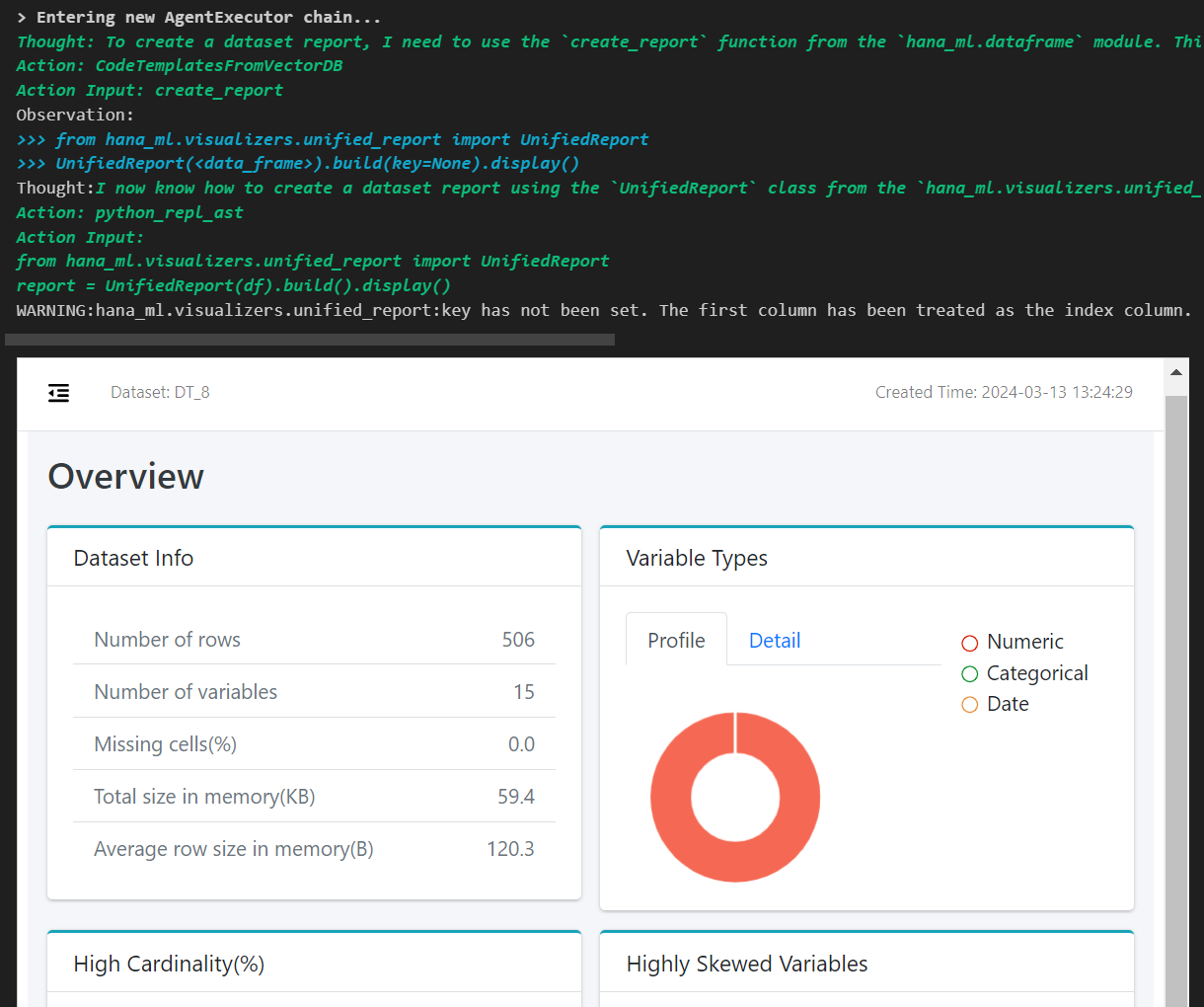Select the Missing cells(%) row
Viewport: 1204px width, 1007px height.
pyautogui.click(x=314, y=743)
